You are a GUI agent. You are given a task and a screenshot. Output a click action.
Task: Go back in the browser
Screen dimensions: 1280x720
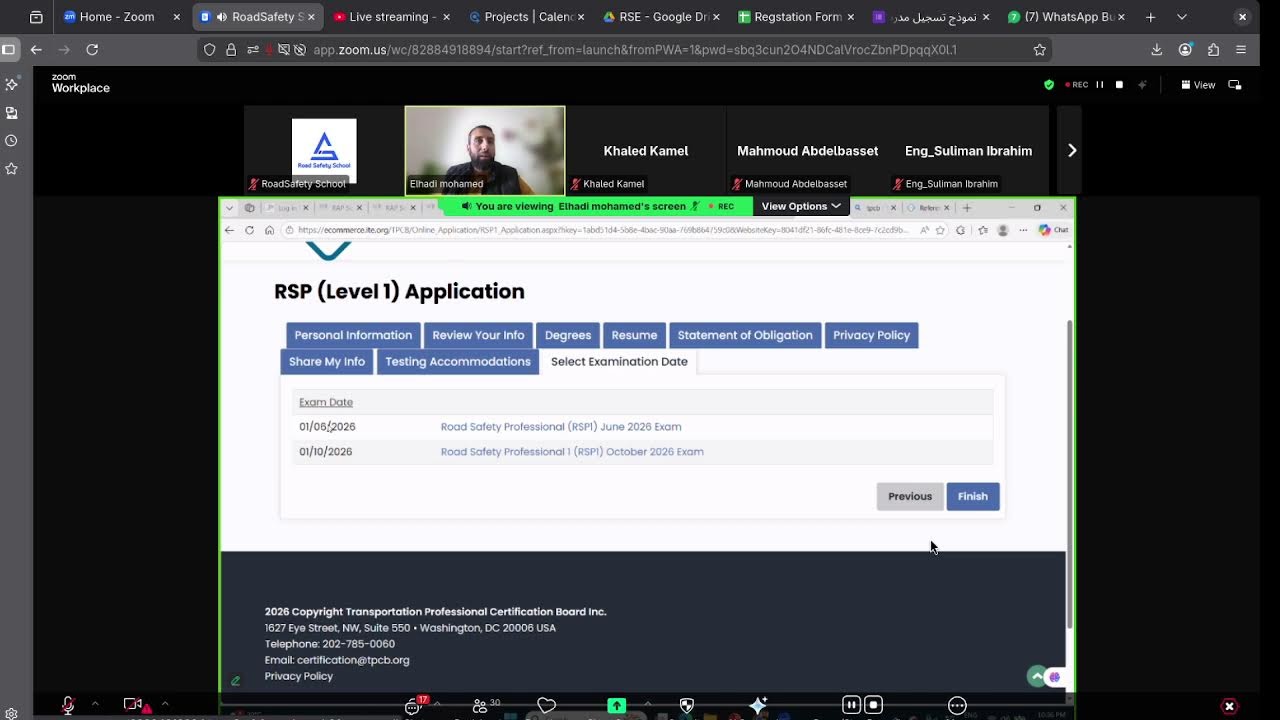point(36,49)
